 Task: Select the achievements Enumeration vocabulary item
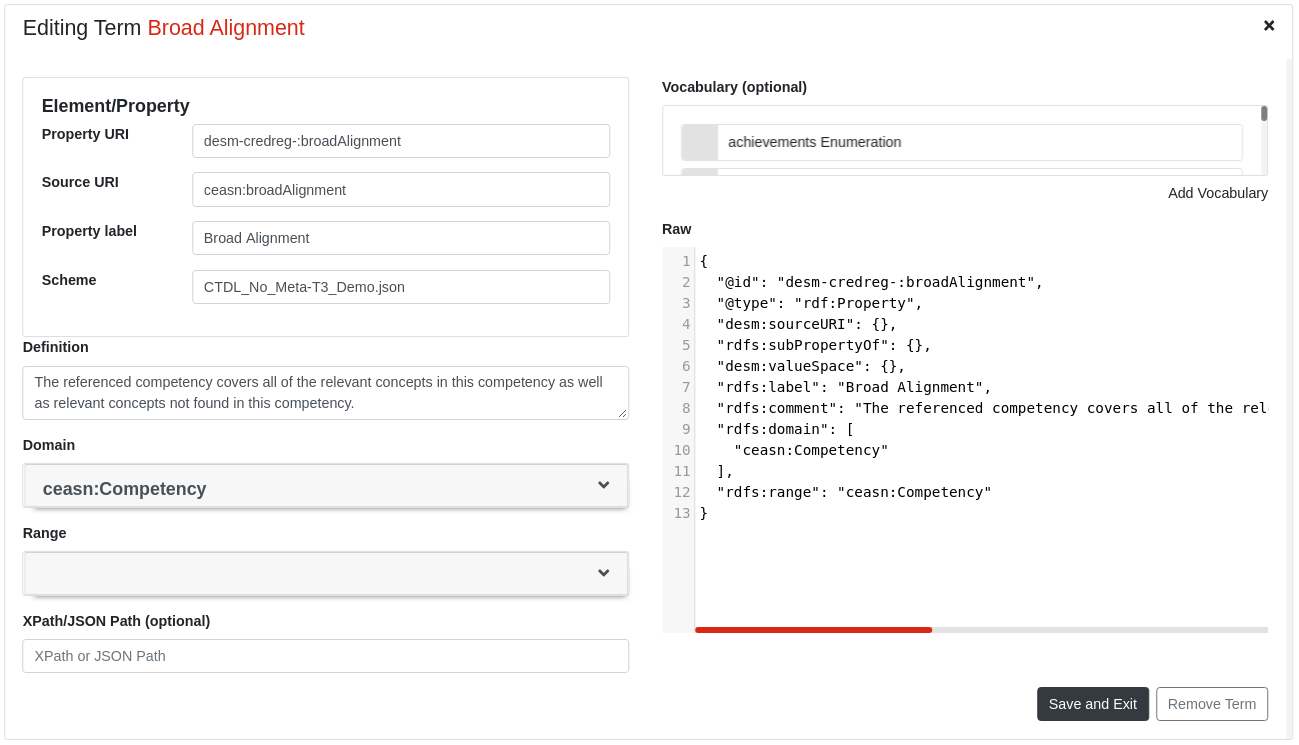coord(814,142)
